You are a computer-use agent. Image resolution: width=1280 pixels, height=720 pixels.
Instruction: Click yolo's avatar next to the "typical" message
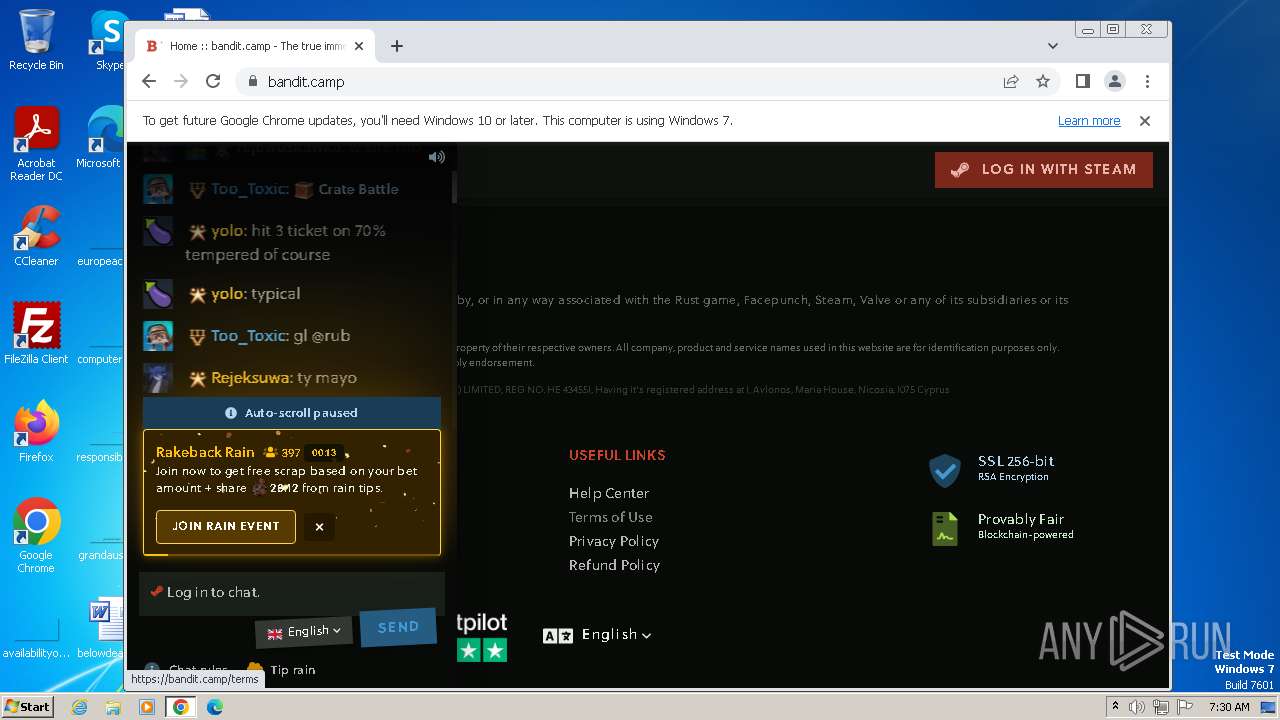click(158, 294)
